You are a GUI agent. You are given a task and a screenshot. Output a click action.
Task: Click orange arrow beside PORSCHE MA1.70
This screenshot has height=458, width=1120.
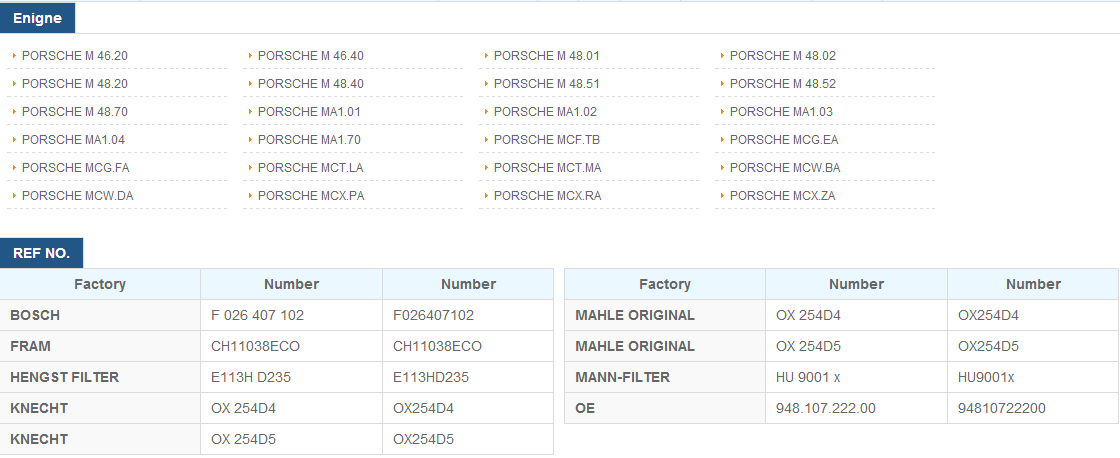pos(251,139)
